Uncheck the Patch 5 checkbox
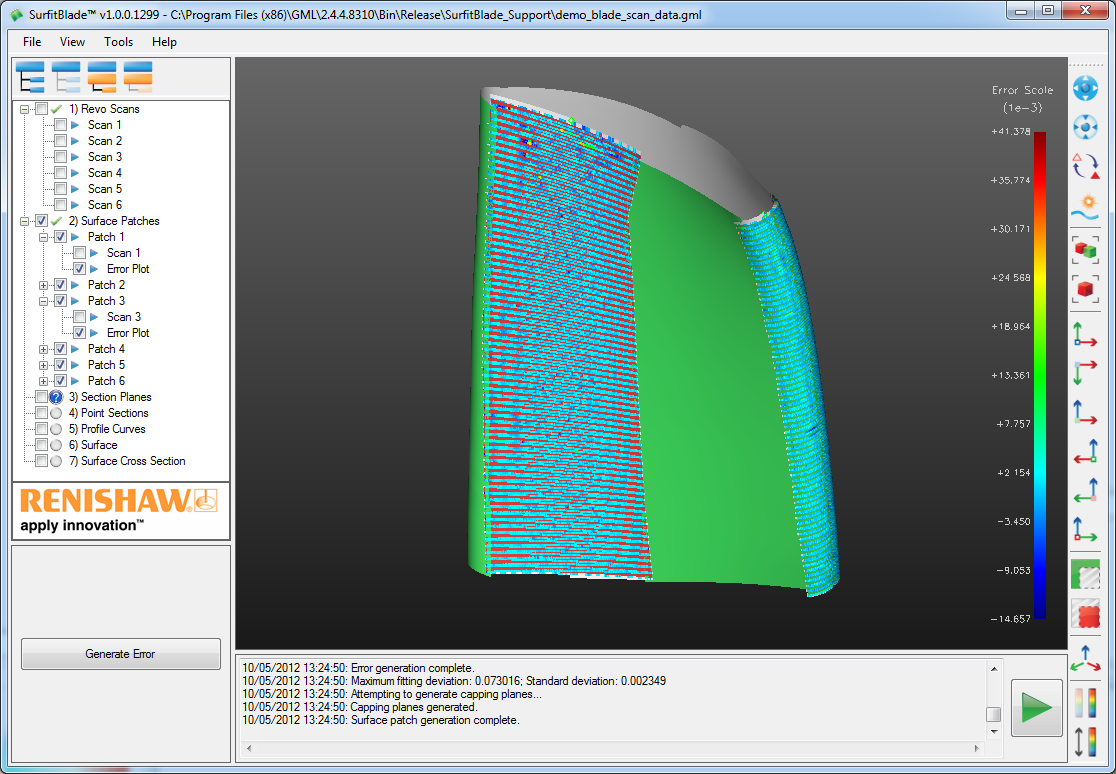 click(61, 365)
